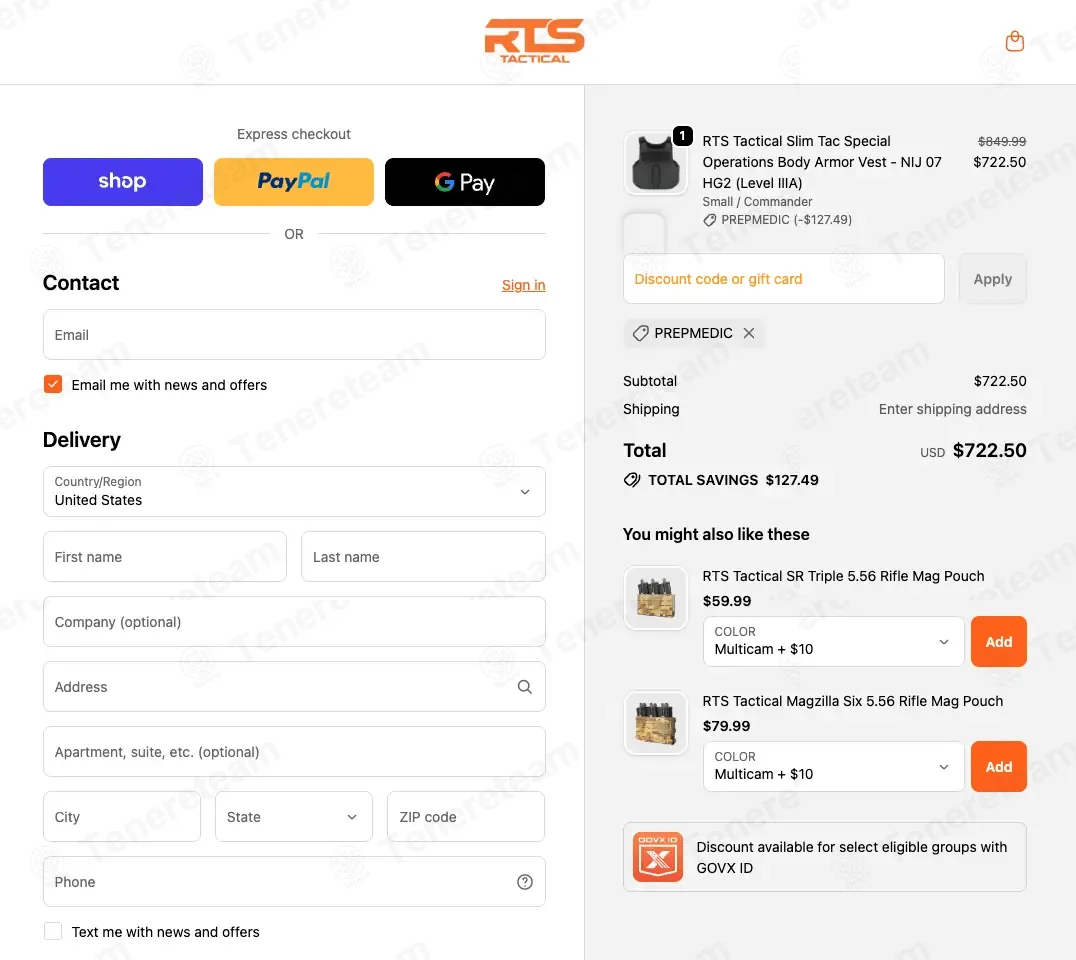Open color dropdown for Magzilla Six Mag Pouch

(x=834, y=766)
